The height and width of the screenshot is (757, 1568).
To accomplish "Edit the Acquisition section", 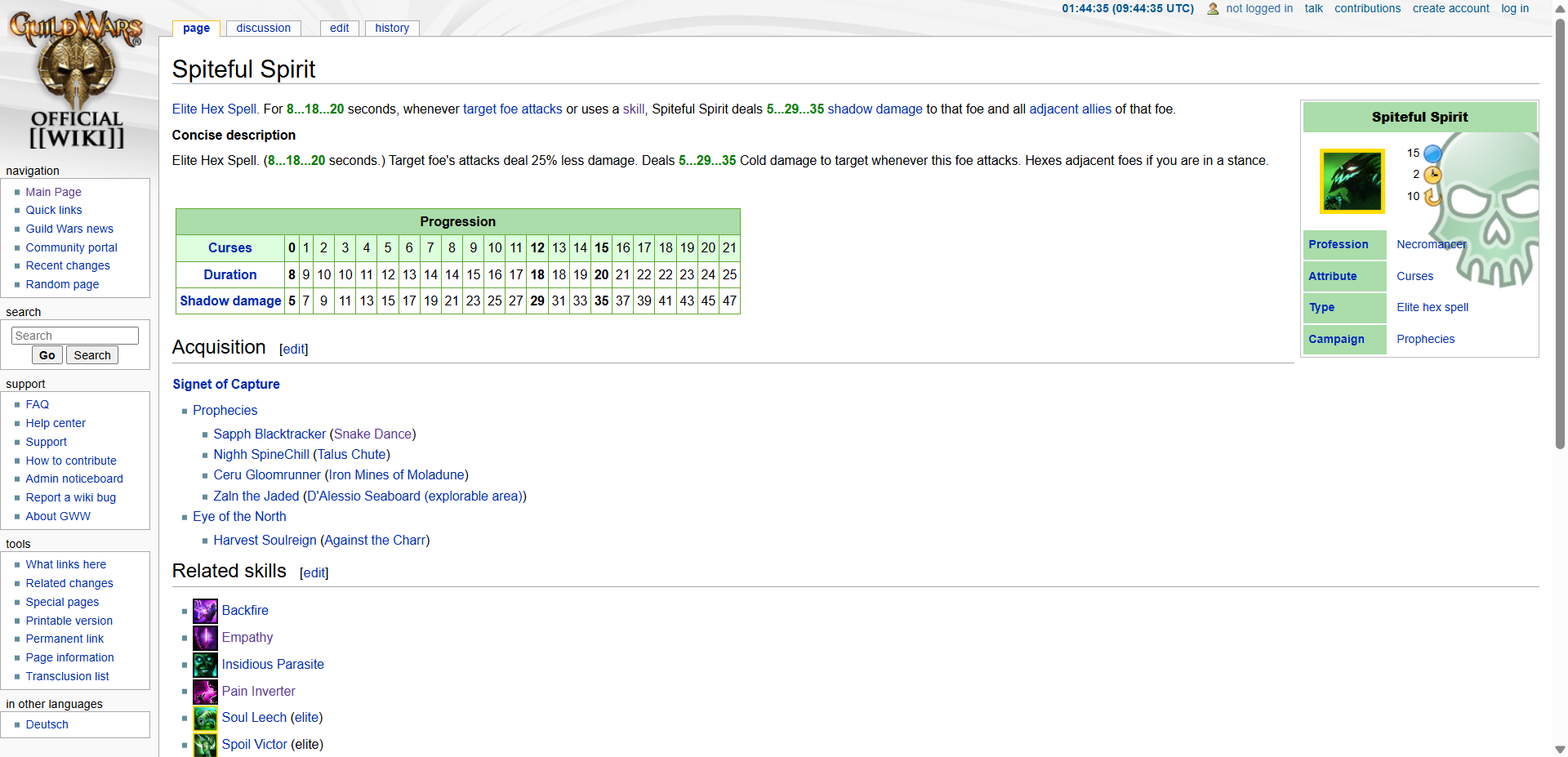I will [x=294, y=349].
